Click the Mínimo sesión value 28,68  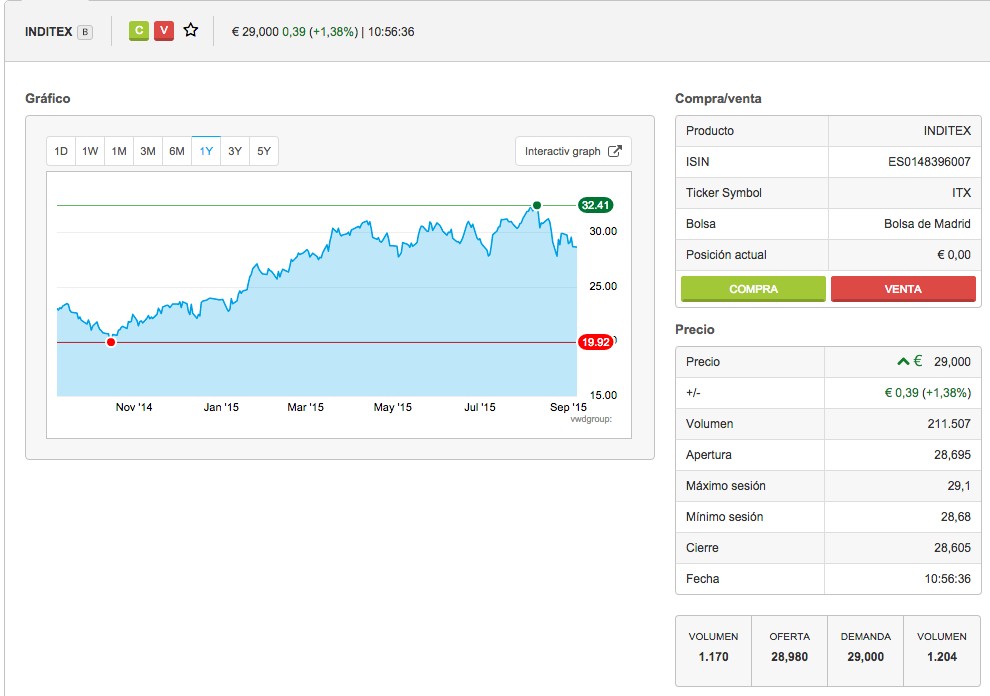click(955, 517)
